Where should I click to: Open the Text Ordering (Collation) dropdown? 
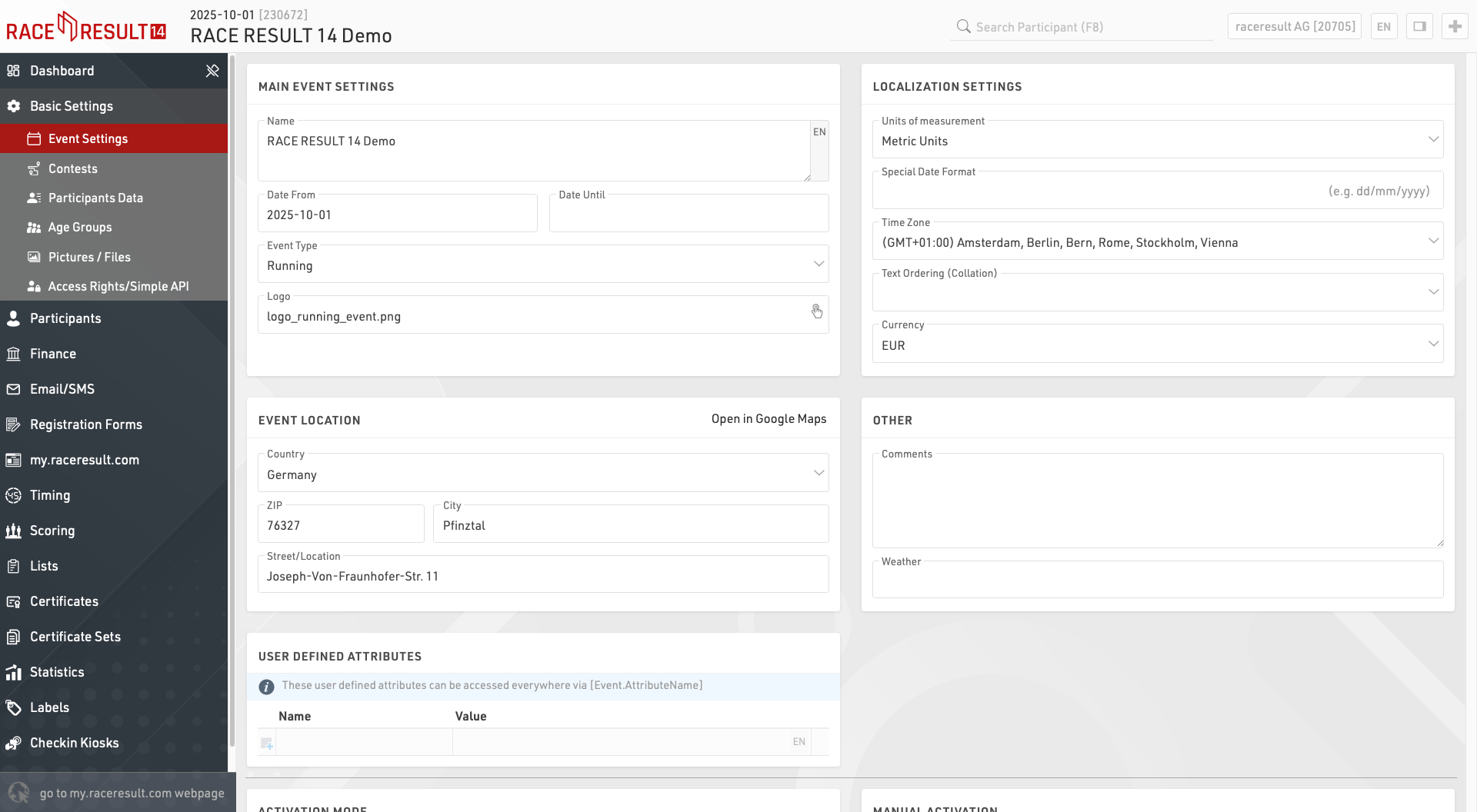click(1158, 292)
